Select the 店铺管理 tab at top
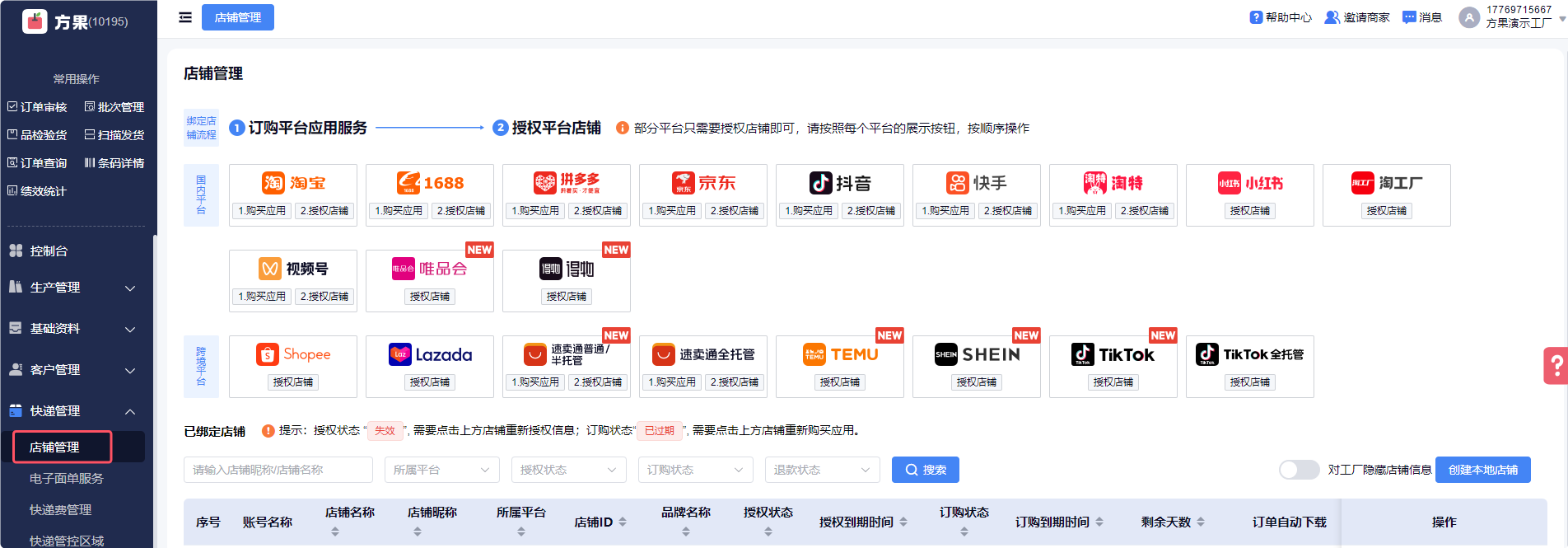Image resolution: width=1568 pixels, height=548 pixels. click(x=238, y=17)
